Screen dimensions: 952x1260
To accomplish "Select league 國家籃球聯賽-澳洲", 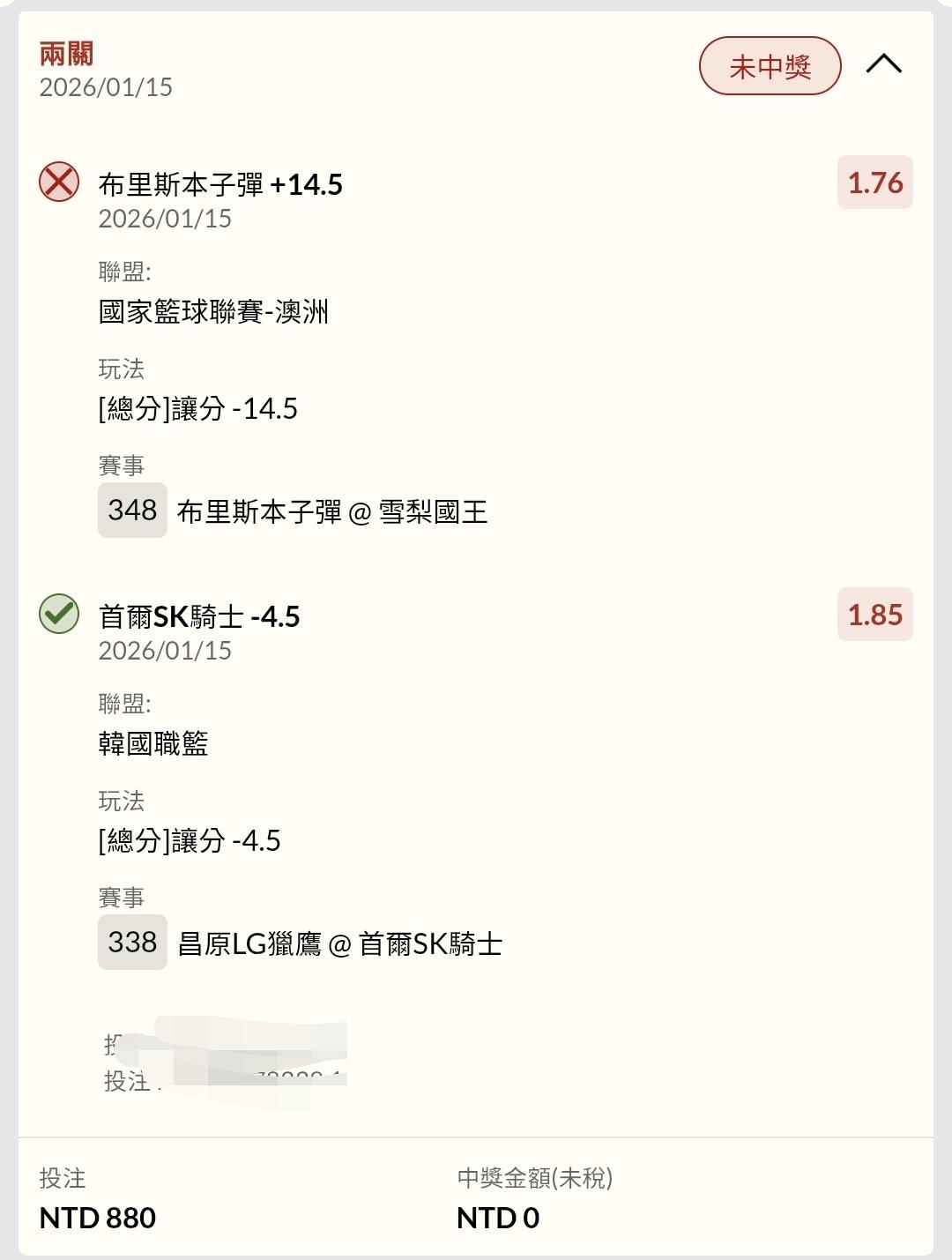I will (x=213, y=312).
